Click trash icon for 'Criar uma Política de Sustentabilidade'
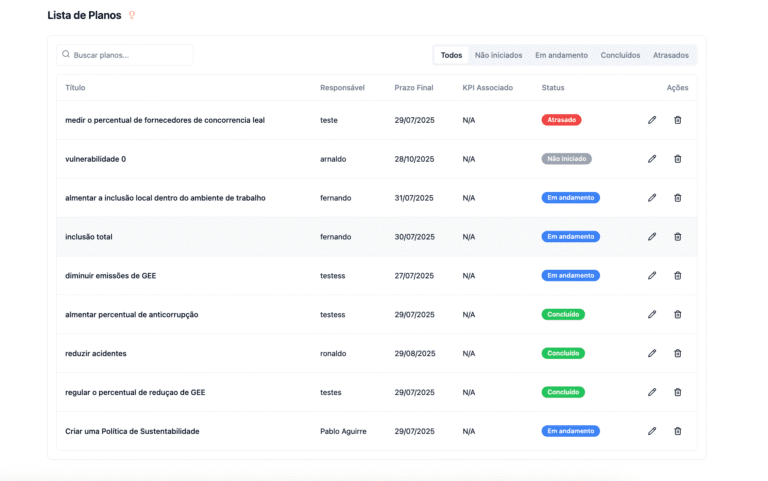The width and height of the screenshot is (768, 481). [677, 431]
